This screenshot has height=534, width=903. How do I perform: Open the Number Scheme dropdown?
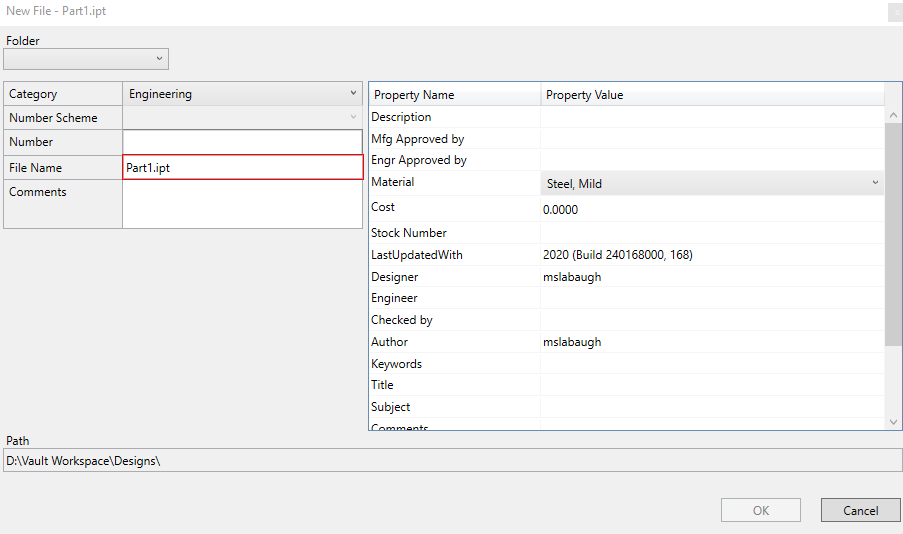coord(242,118)
